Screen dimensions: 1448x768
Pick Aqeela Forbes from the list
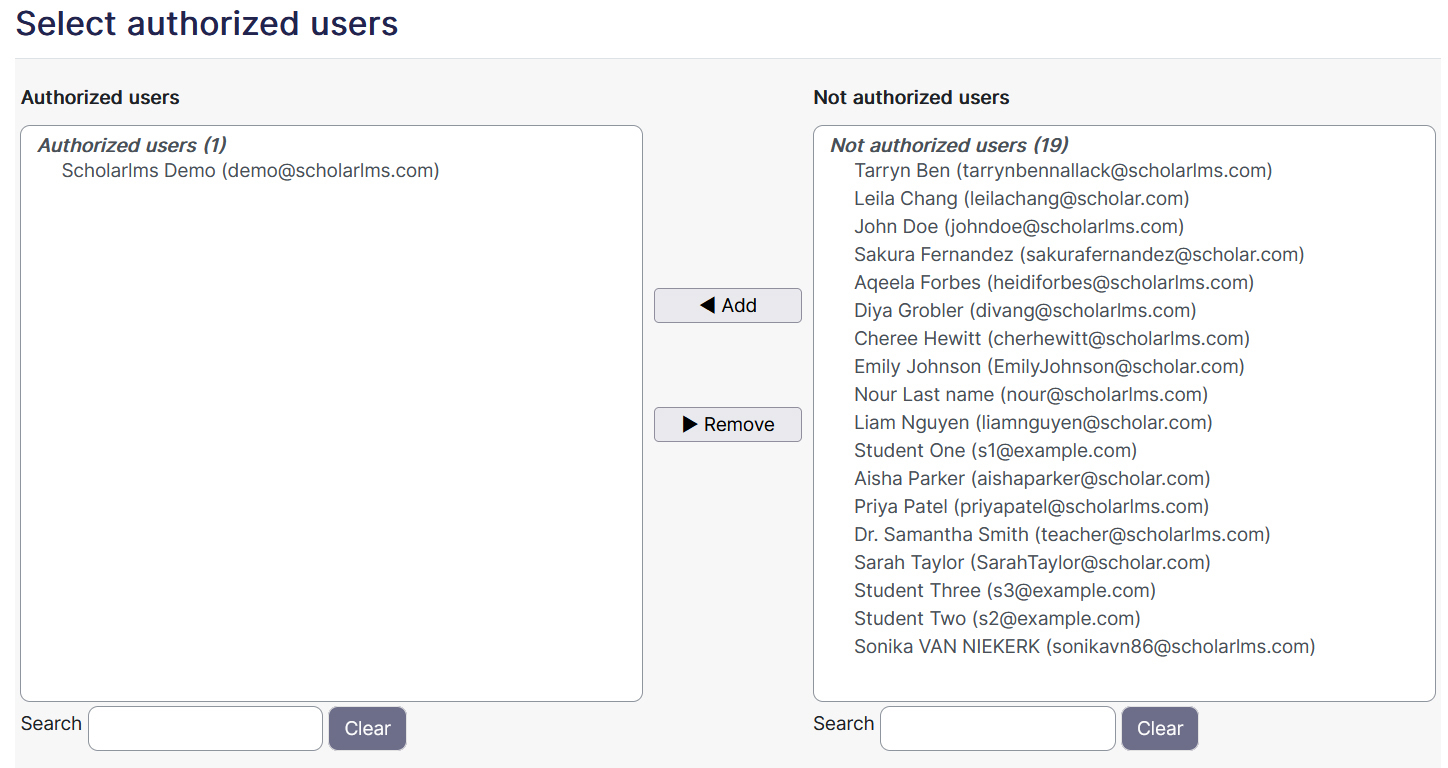point(1053,282)
